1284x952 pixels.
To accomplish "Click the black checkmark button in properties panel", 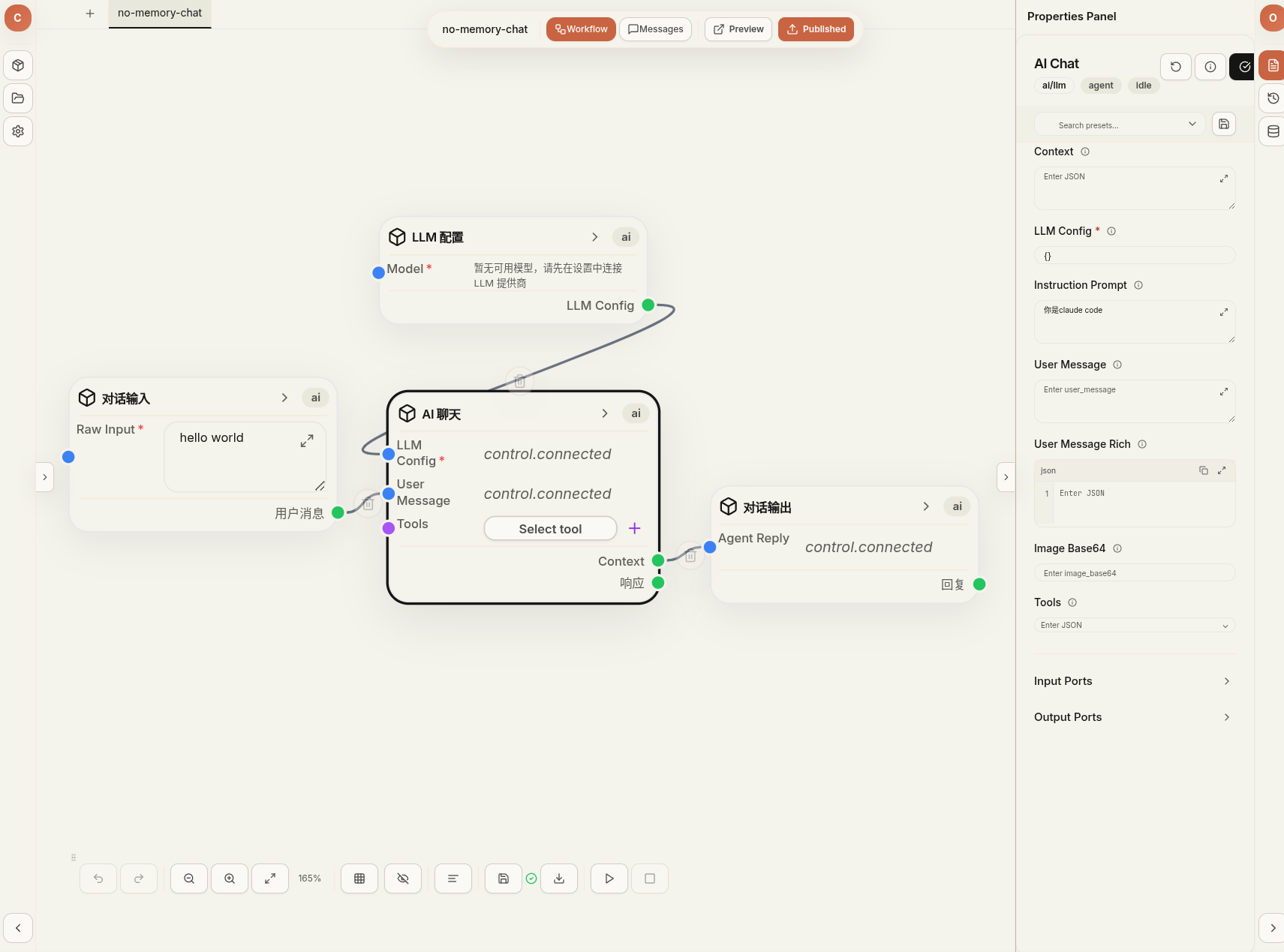I will pos(1243,67).
